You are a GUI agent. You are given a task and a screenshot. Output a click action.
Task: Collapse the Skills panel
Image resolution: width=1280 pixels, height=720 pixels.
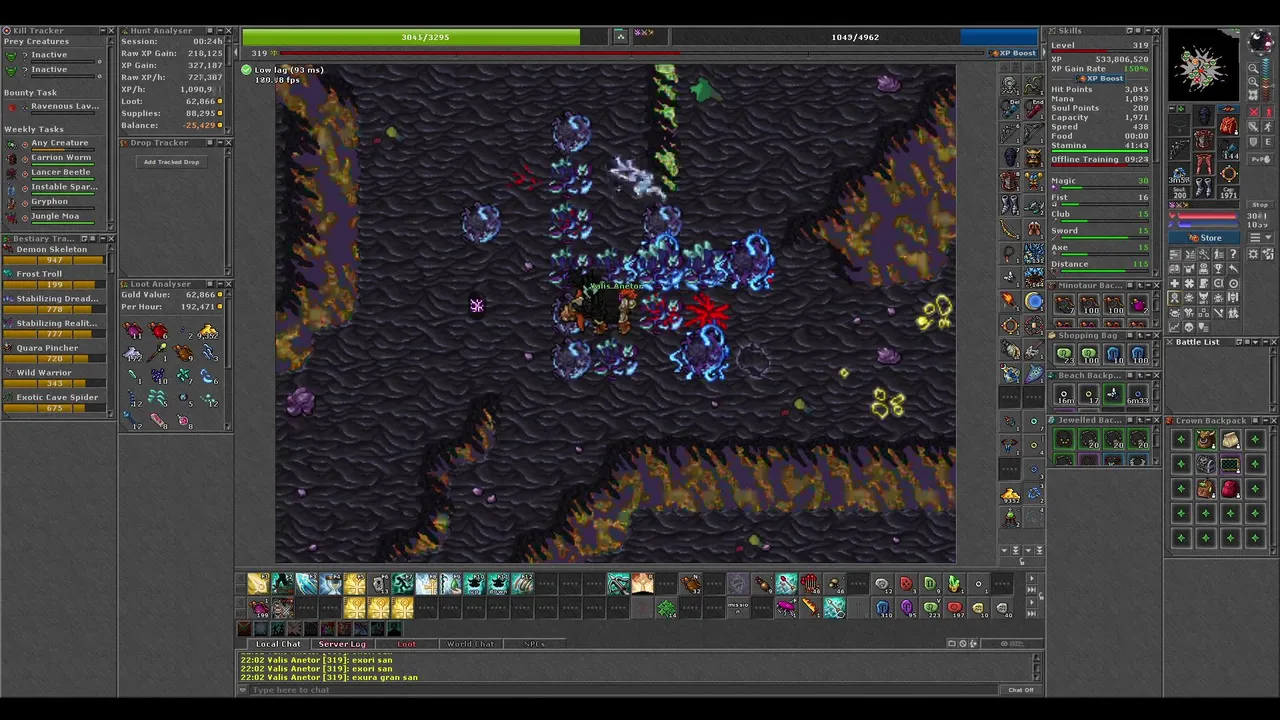pyautogui.click(x=1147, y=31)
